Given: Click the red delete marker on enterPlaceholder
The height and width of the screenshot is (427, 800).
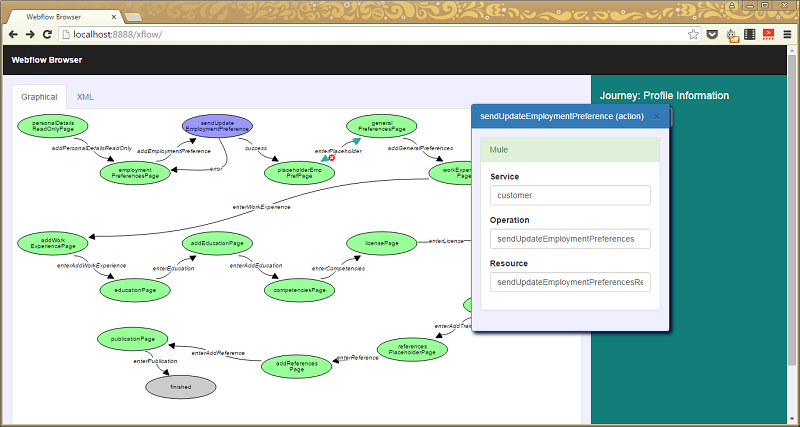Looking at the screenshot, I should [x=331, y=157].
